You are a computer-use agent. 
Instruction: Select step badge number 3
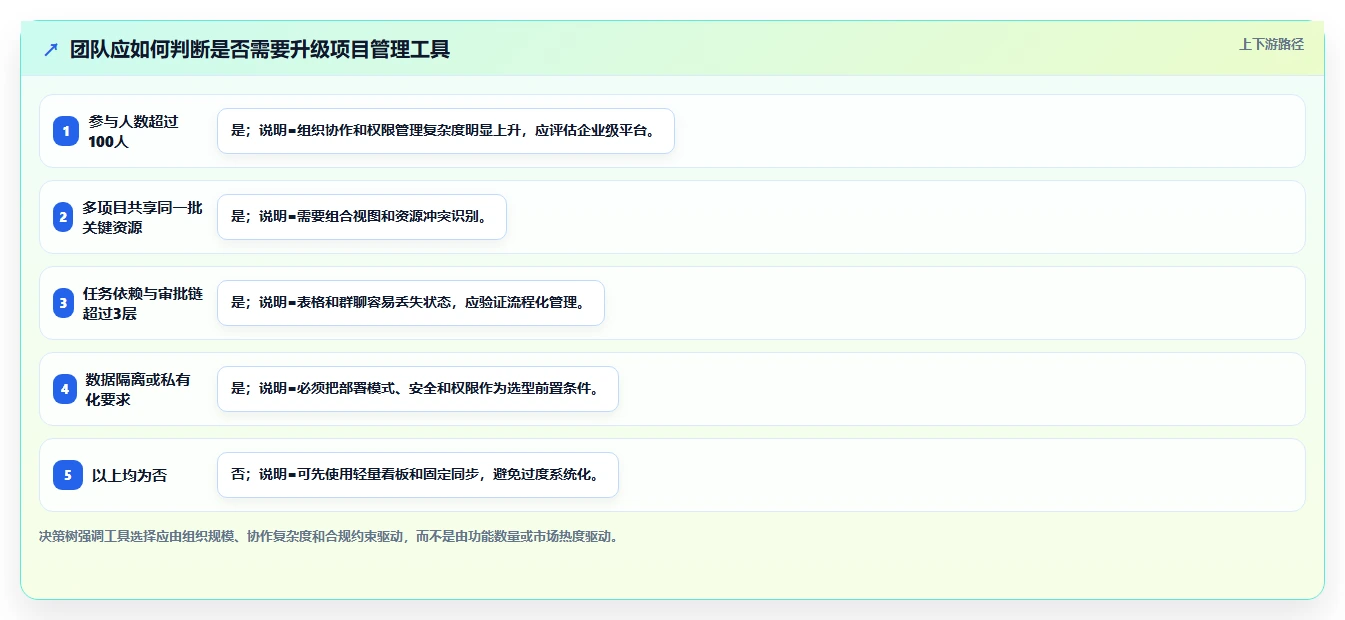pos(63,303)
